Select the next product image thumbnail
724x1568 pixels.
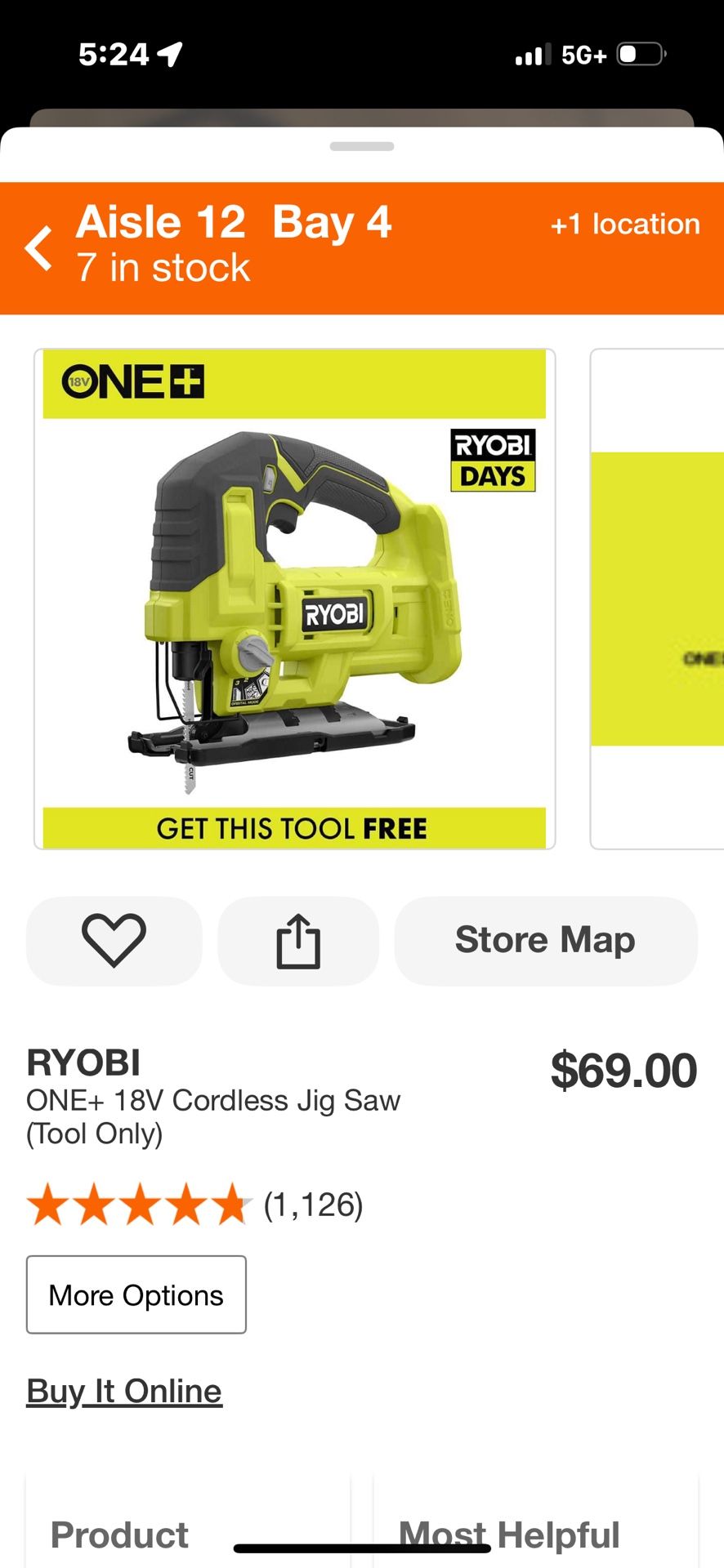657,599
